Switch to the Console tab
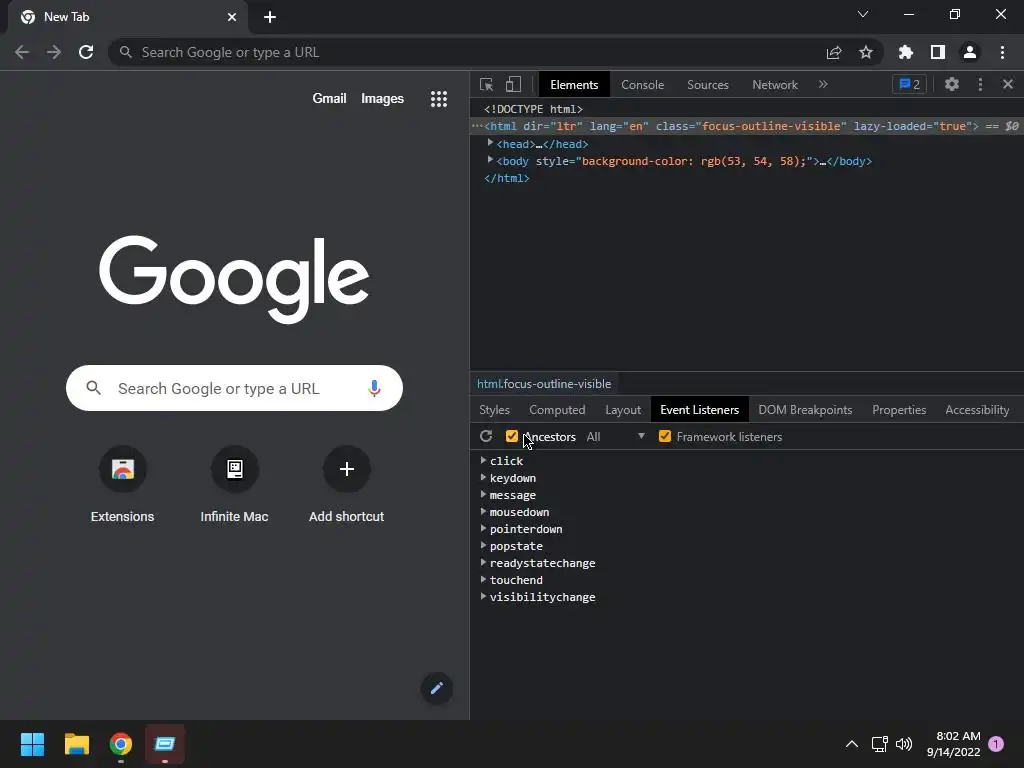The height and width of the screenshot is (768, 1024). pos(643,85)
